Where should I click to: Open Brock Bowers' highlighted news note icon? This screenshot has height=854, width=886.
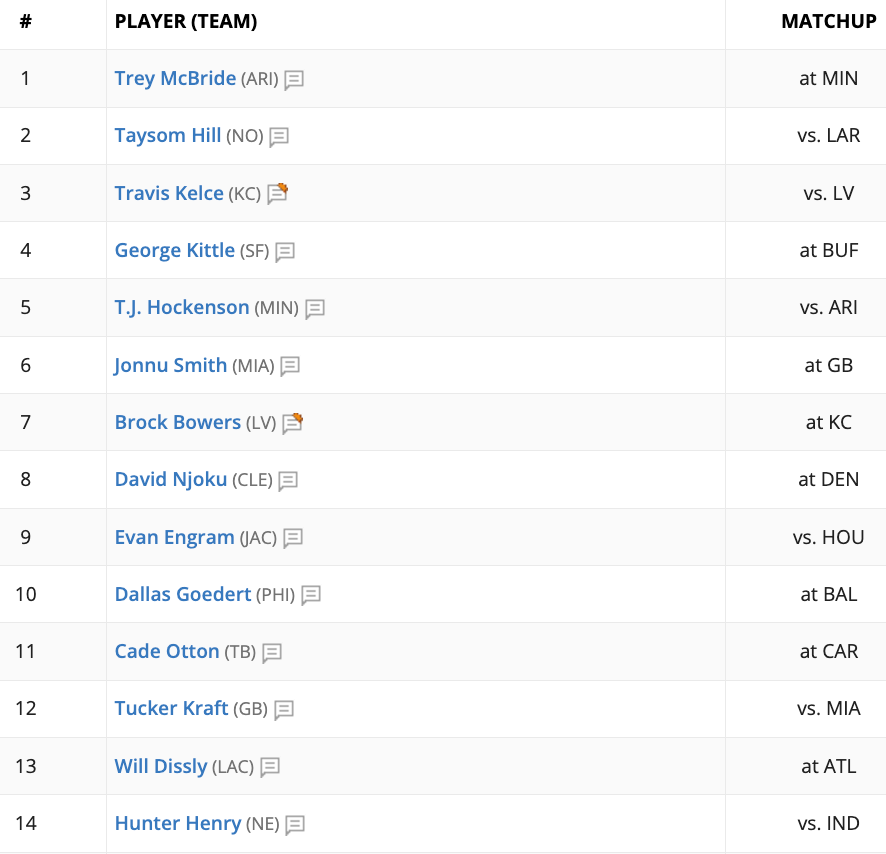click(292, 424)
